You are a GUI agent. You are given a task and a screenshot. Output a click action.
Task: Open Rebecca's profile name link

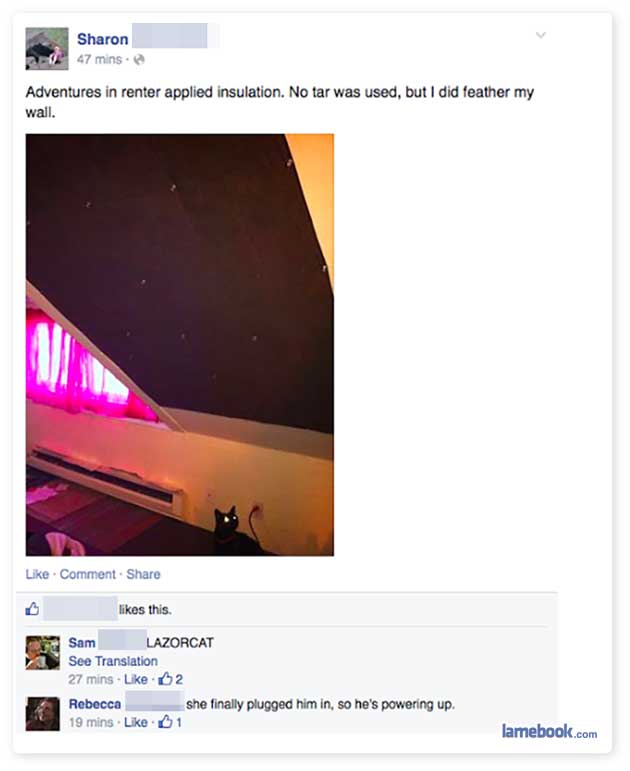tap(95, 704)
